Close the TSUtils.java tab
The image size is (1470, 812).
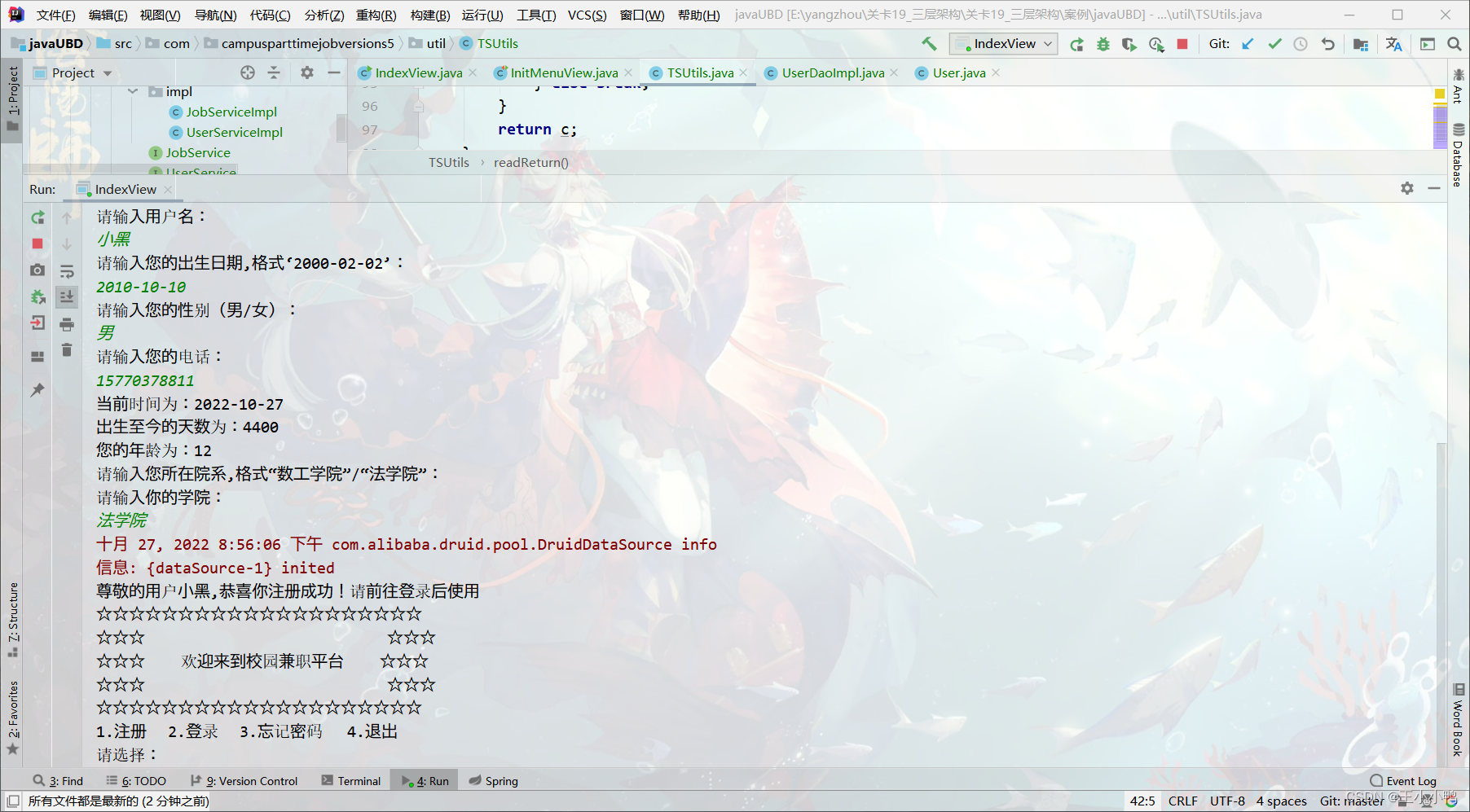click(x=743, y=72)
